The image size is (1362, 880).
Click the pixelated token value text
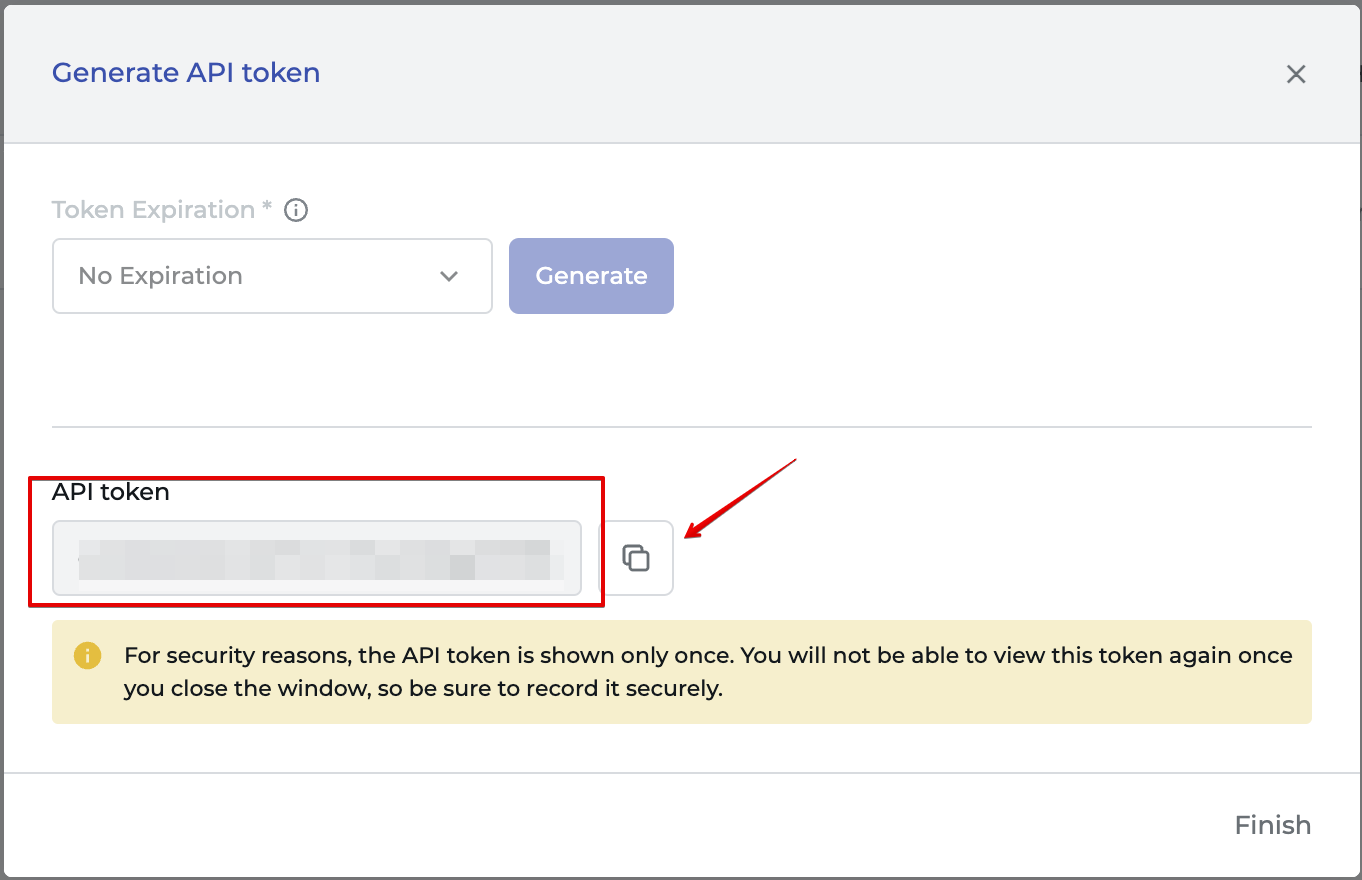tap(315, 560)
